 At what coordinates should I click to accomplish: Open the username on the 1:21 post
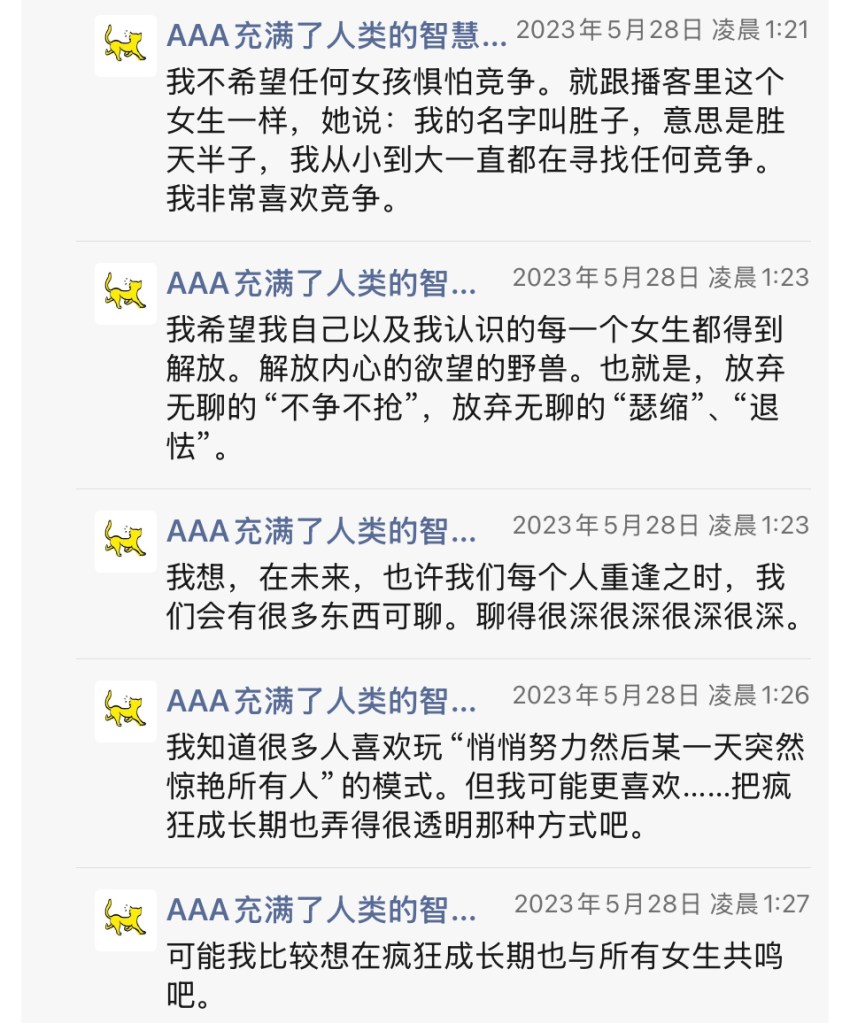click(336, 36)
